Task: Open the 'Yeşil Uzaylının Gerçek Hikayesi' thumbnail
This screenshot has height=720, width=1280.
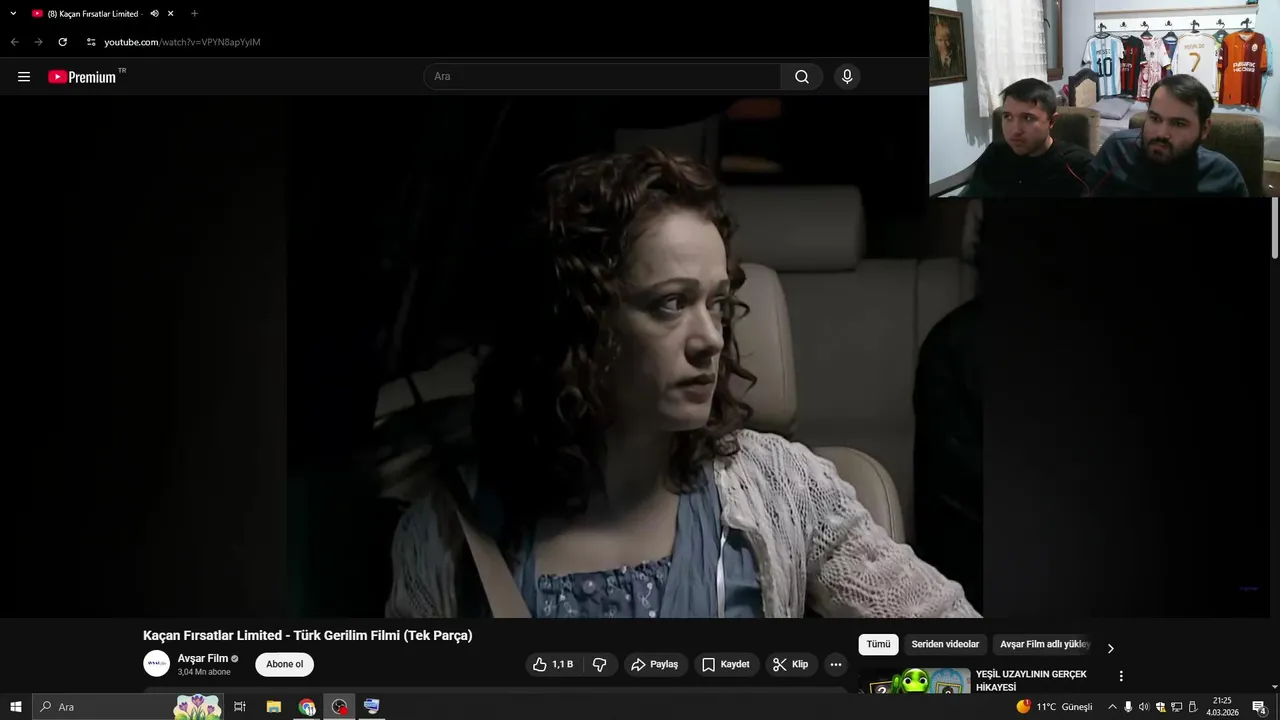Action: [914, 680]
